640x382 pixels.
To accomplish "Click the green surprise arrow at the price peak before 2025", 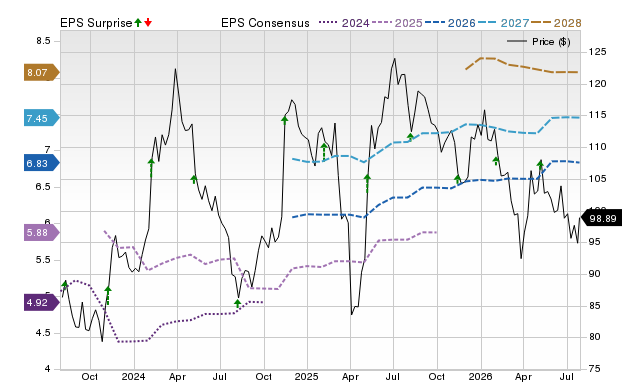I will click(x=284, y=119).
